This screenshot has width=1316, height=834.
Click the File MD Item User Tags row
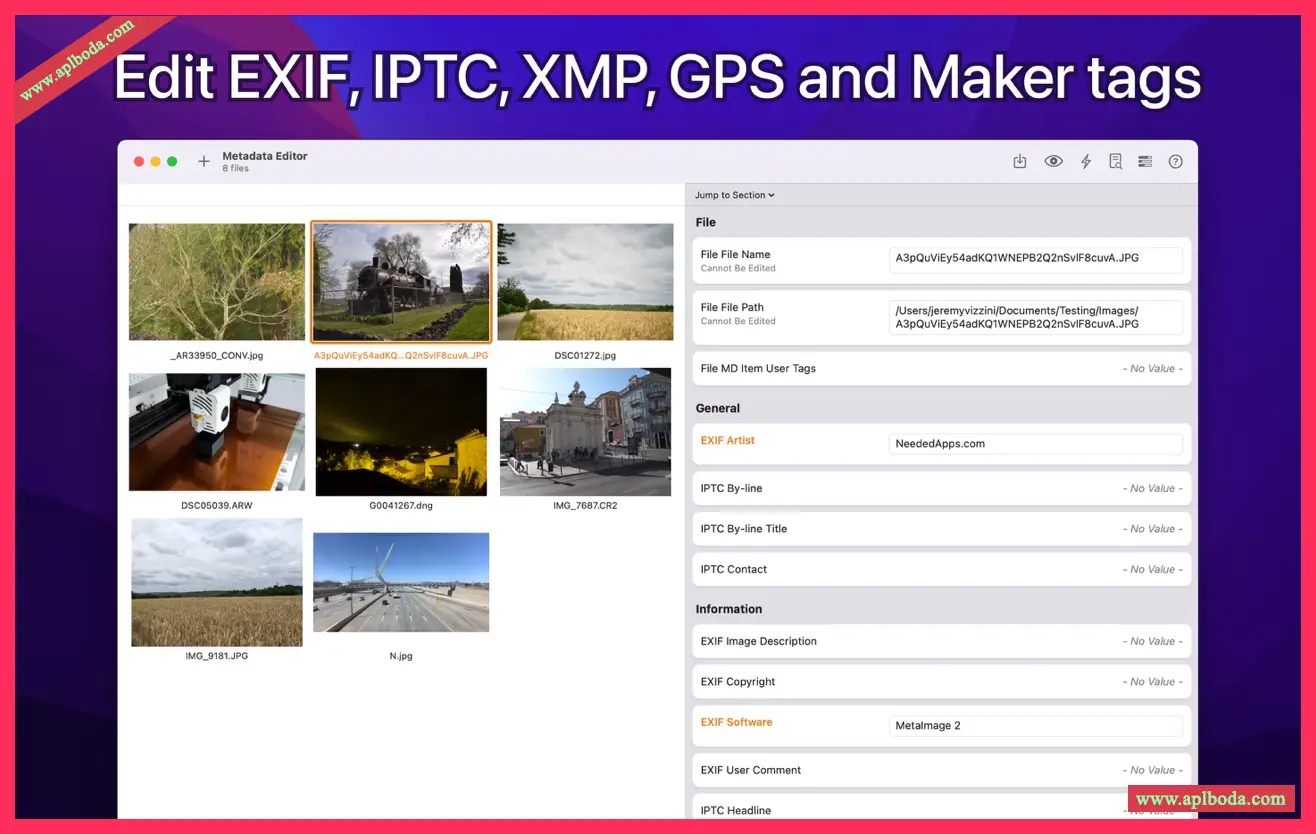941,369
